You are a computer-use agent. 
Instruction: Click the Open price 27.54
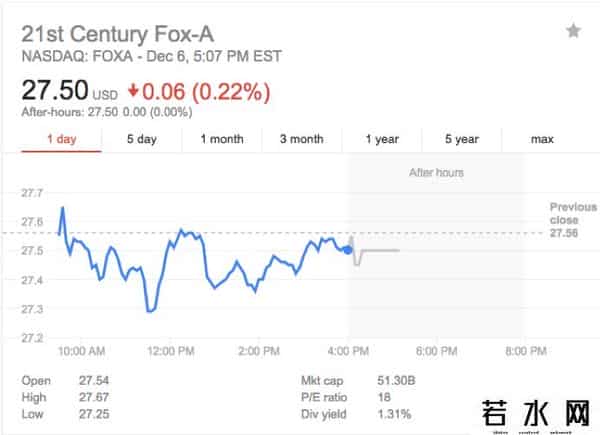pyautogui.click(x=94, y=381)
